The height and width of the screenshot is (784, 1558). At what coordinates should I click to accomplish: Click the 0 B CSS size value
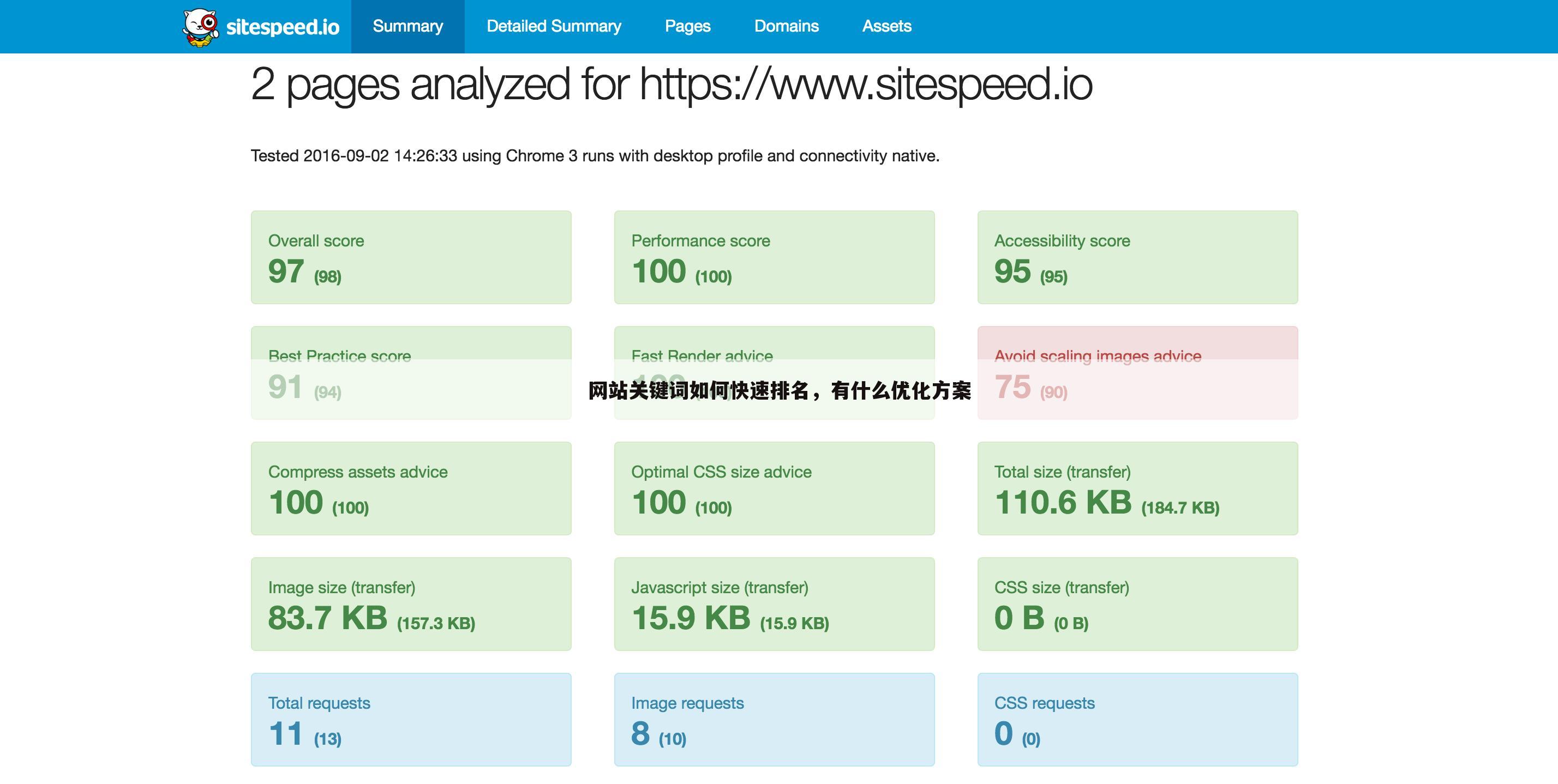click(x=1020, y=618)
